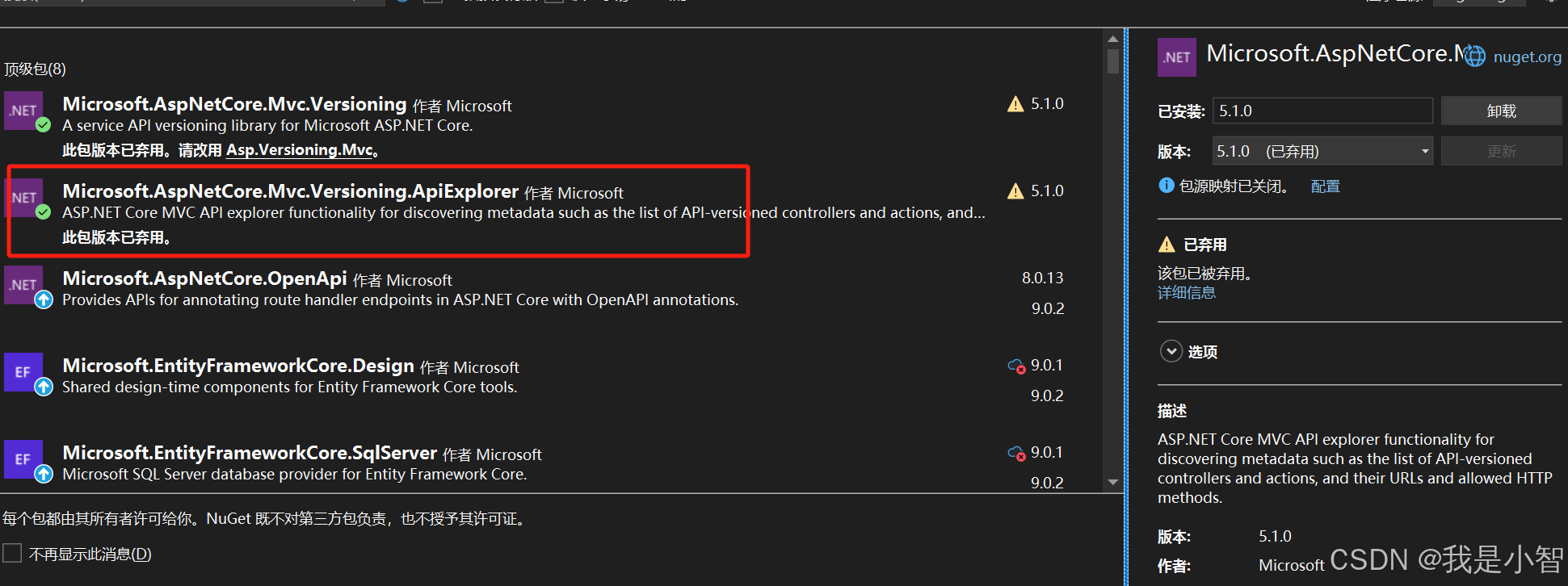Open the 配置 configure link
Image resolution: width=1568 pixels, height=586 pixels.
1325,186
